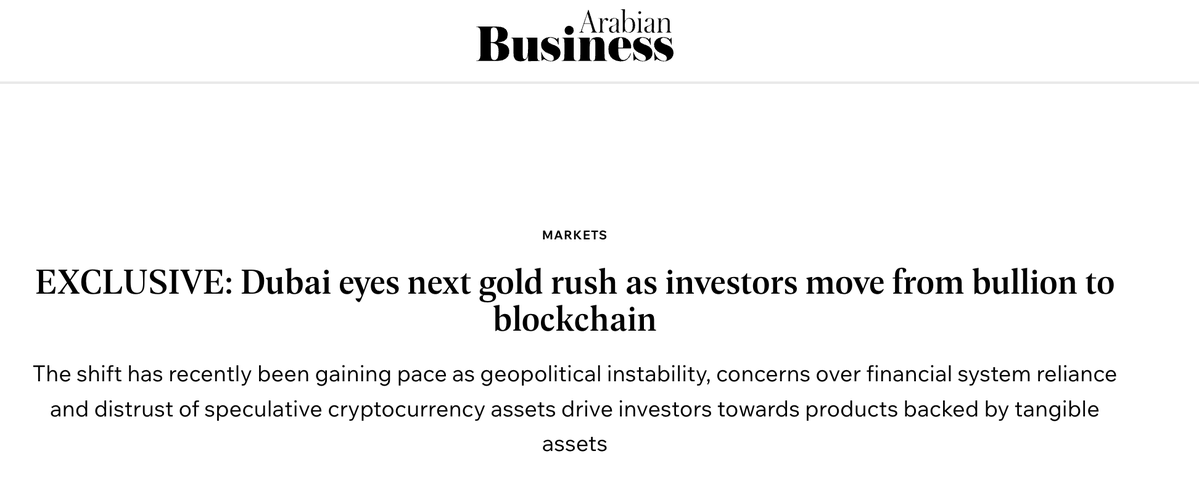Viewport: 1199px width, 480px height.
Task: Open the MARKETS category link
Action: click(574, 235)
